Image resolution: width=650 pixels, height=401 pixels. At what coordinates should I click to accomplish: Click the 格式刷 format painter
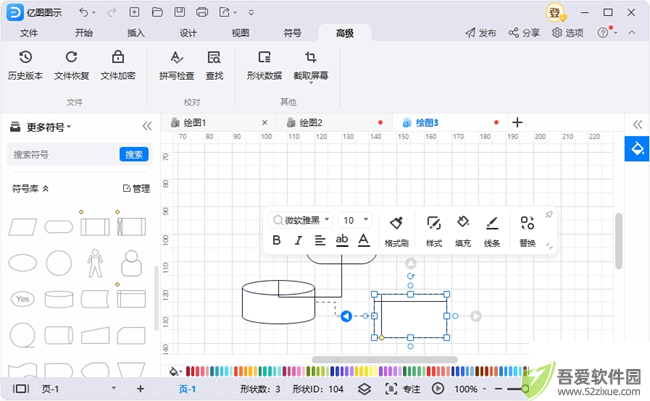point(397,231)
